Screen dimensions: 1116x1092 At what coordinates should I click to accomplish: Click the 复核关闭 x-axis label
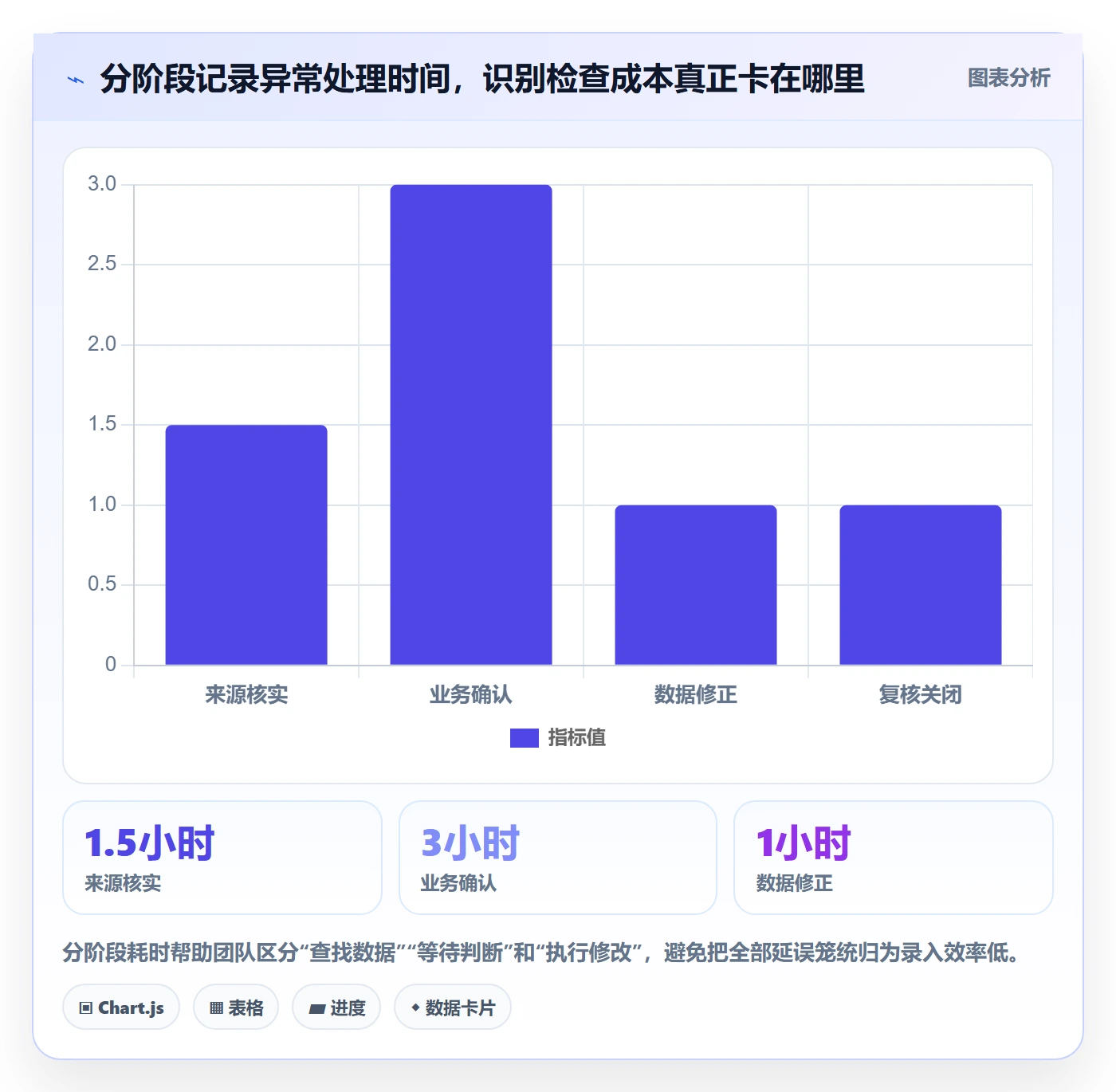click(x=921, y=695)
